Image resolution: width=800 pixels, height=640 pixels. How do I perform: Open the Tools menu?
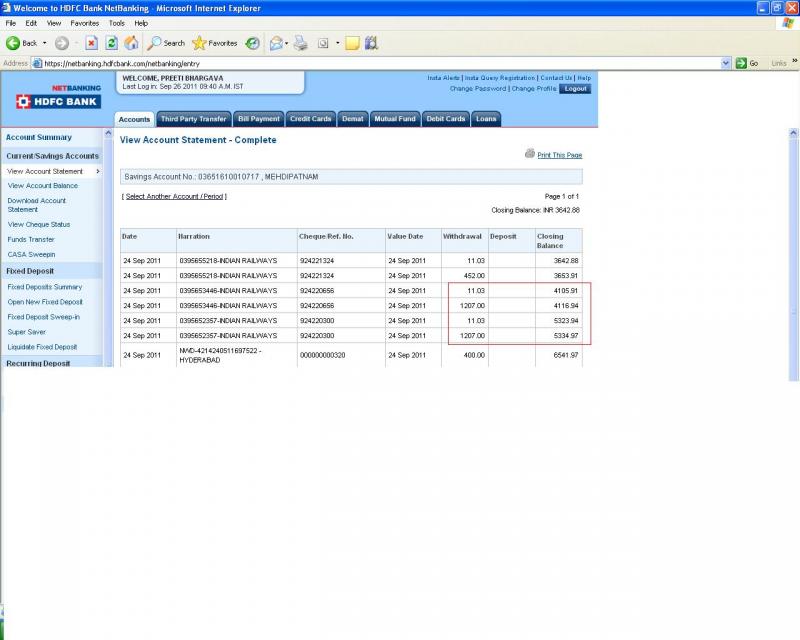coord(117,22)
